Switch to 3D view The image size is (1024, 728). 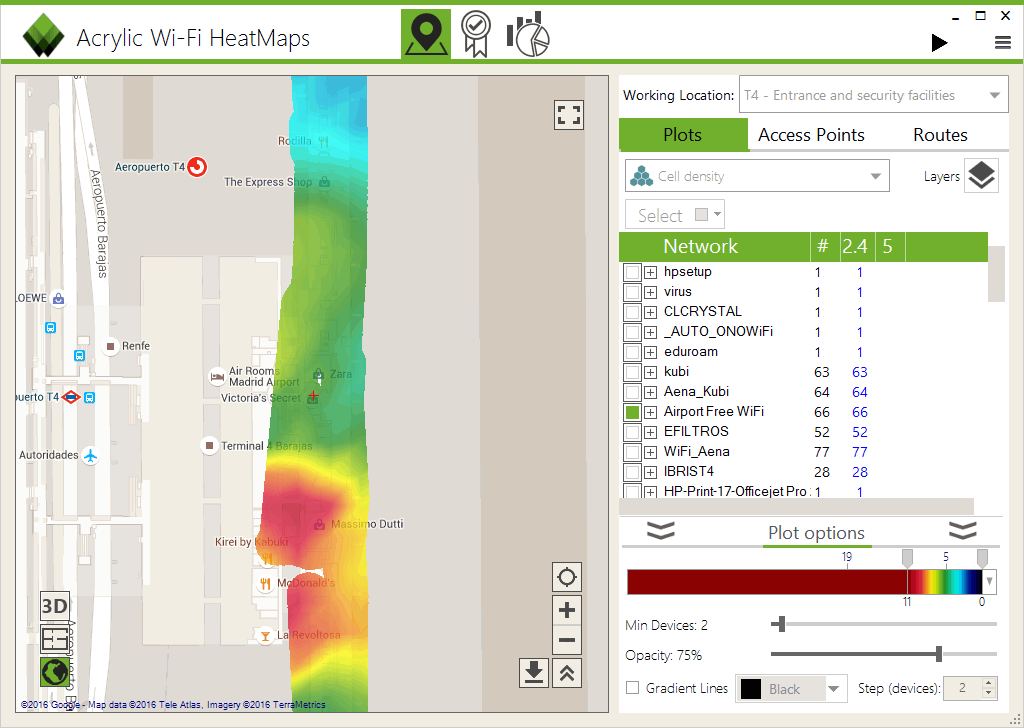(55, 607)
